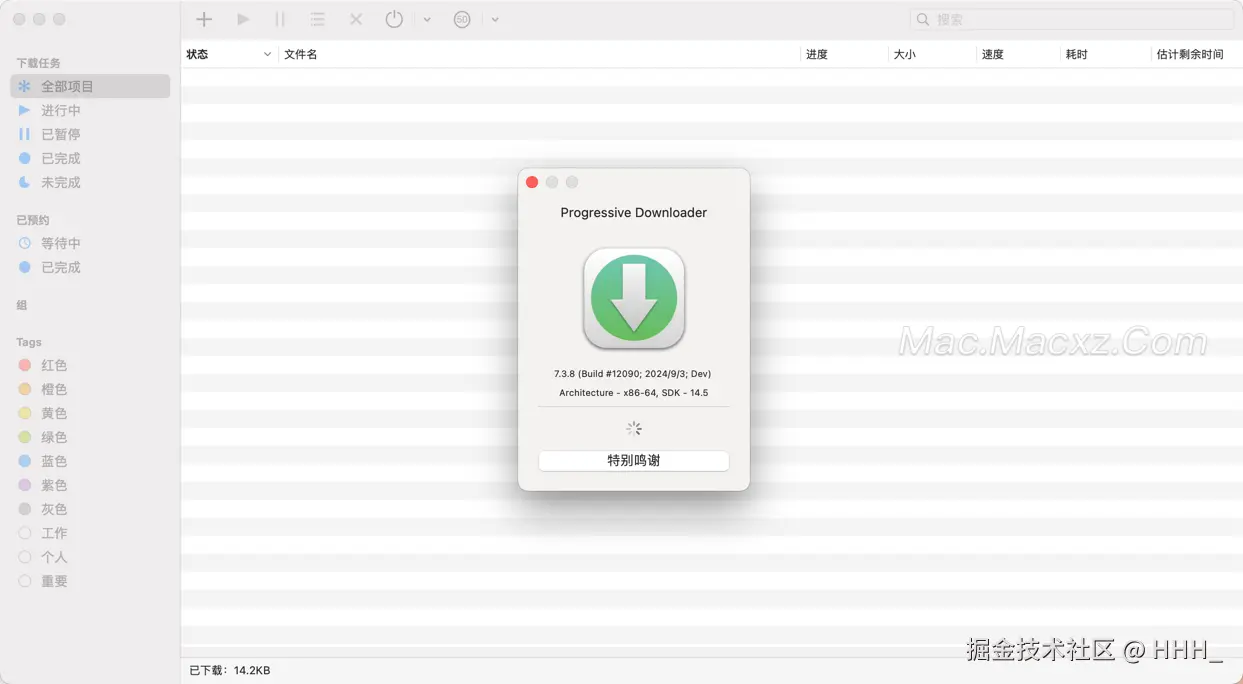Screen dimensions: 1243x684
Task: Open the 状态 column dropdown chevron
Action: point(267,55)
